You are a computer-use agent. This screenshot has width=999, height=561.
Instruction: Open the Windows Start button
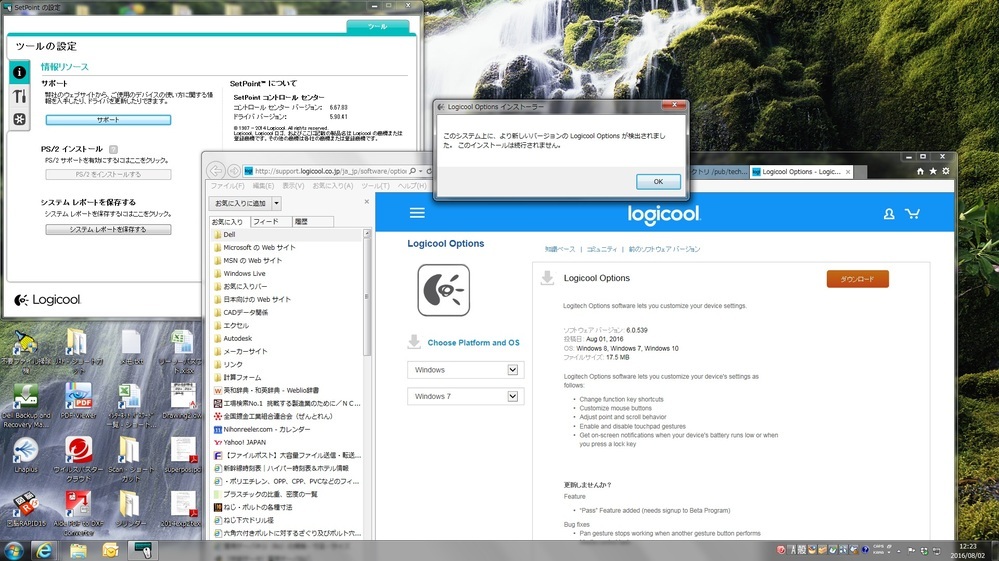tap(13, 550)
